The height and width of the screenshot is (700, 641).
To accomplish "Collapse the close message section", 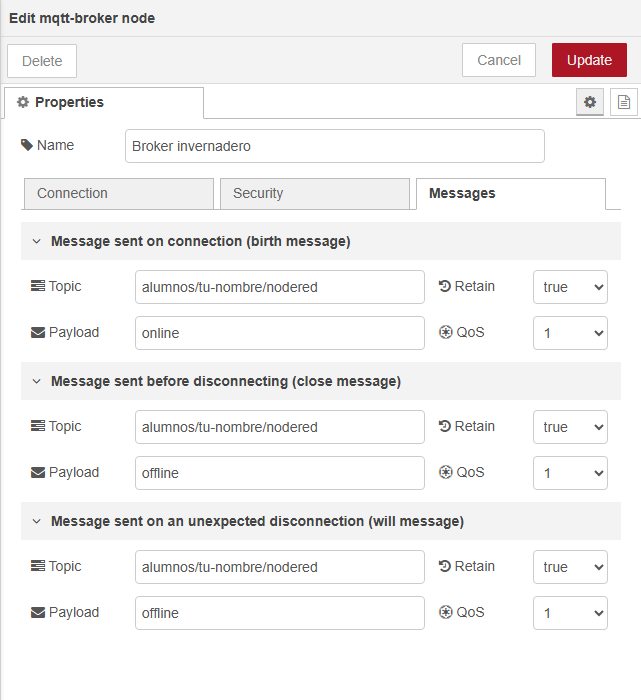I will click(37, 381).
